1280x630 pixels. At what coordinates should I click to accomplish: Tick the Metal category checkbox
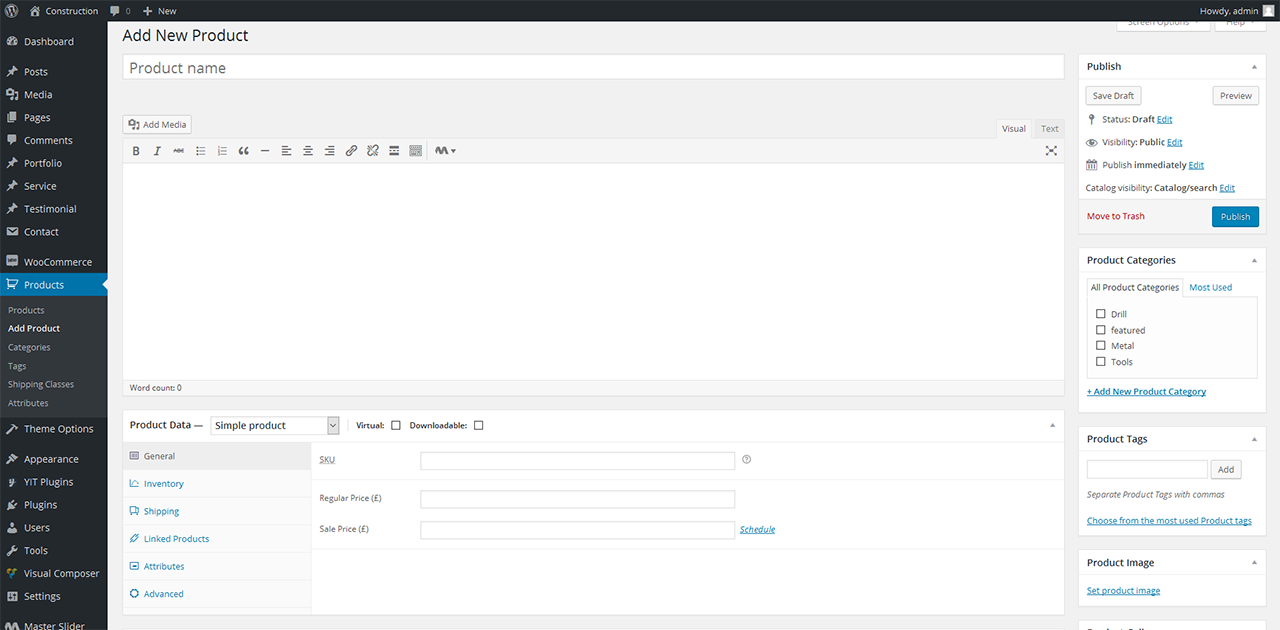tap(1101, 346)
